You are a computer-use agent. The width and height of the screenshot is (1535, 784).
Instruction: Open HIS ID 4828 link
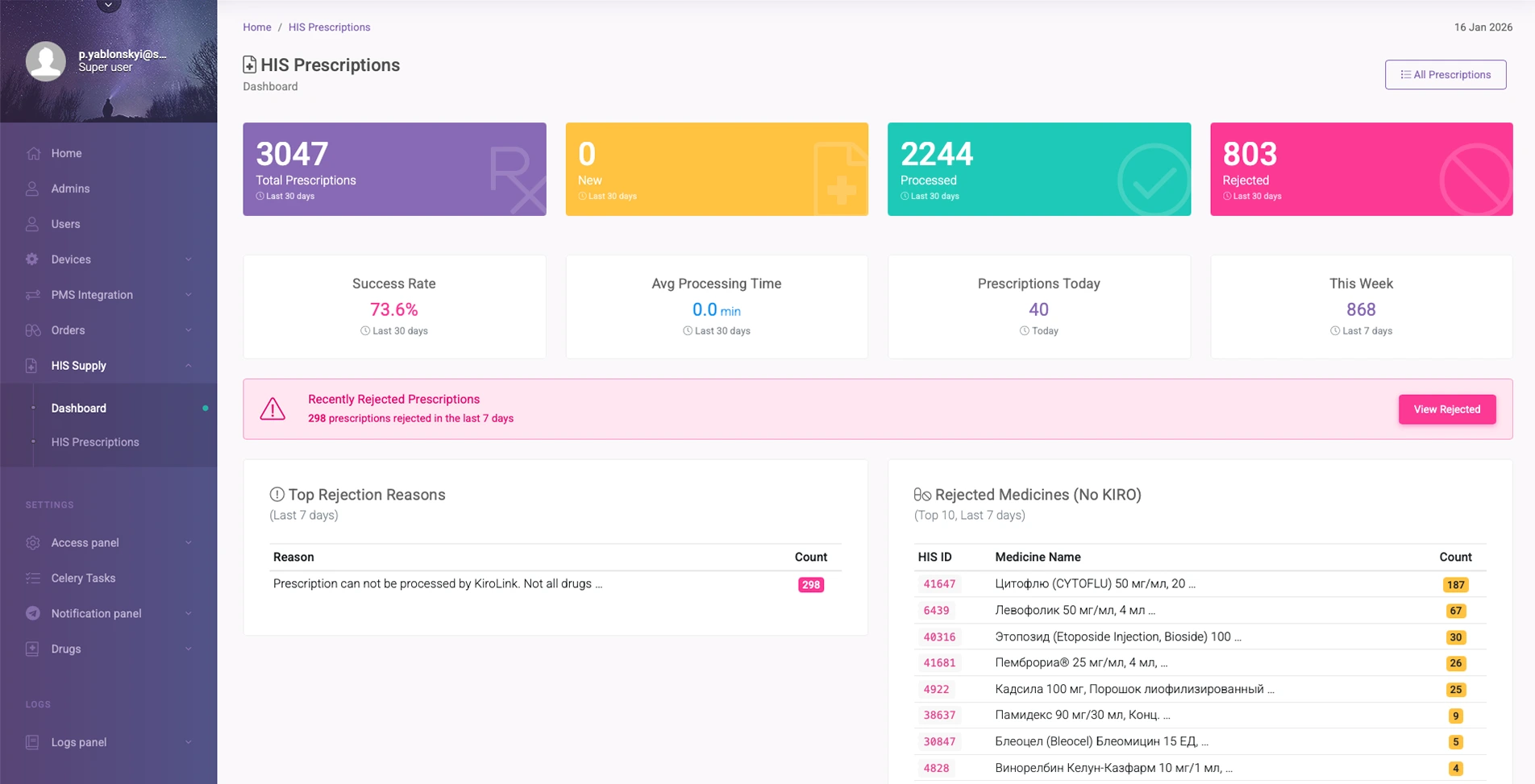coord(936,769)
